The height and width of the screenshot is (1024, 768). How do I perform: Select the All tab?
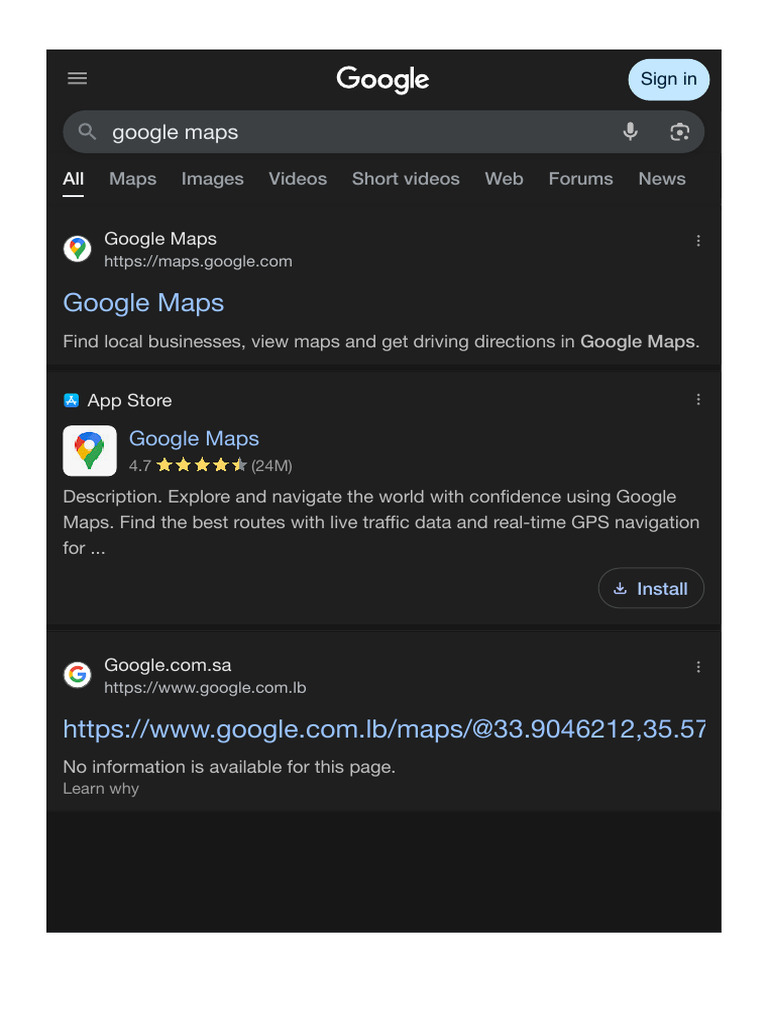73,179
